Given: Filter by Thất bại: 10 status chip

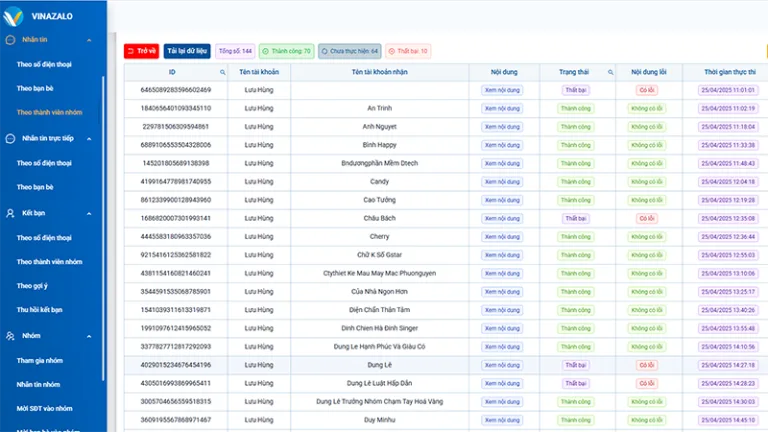Looking at the screenshot, I should 407,51.
